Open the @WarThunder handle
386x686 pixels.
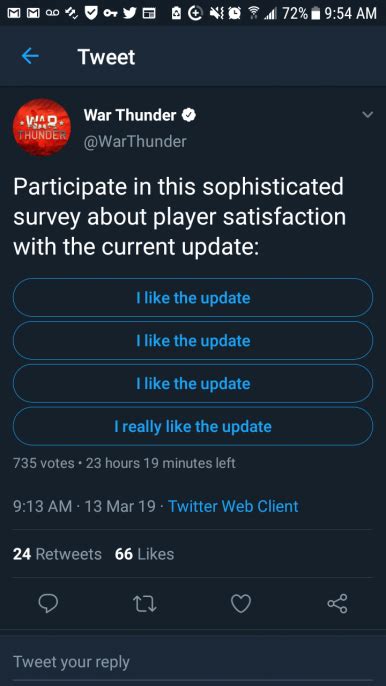click(135, 141)
